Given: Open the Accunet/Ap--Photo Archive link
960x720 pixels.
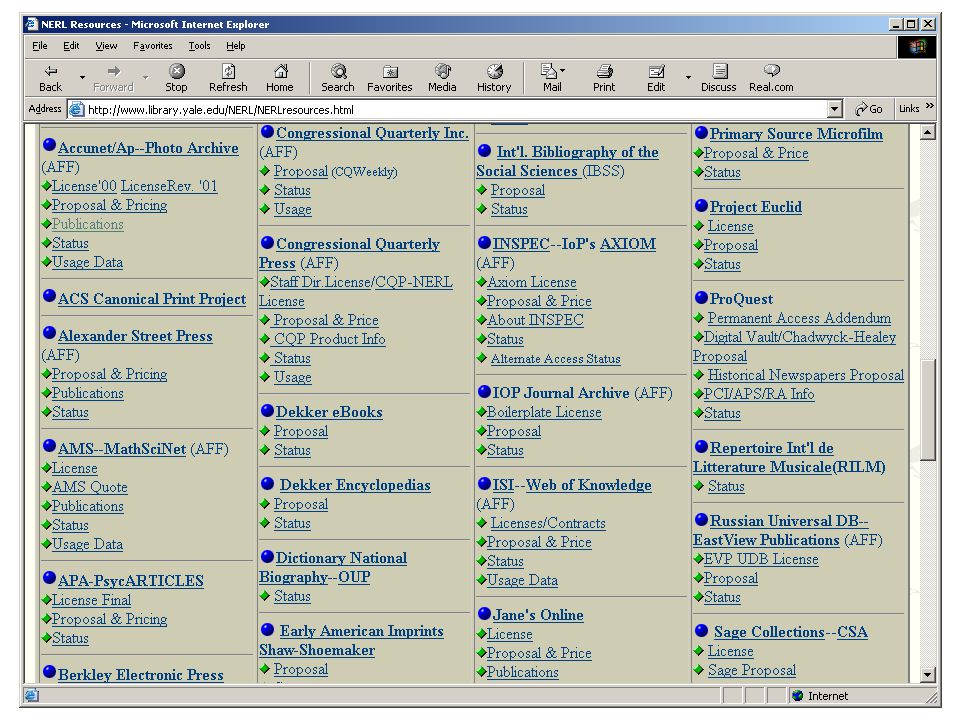Looking at the screenshot, I should pyautogui.click(x=148, y=148).
